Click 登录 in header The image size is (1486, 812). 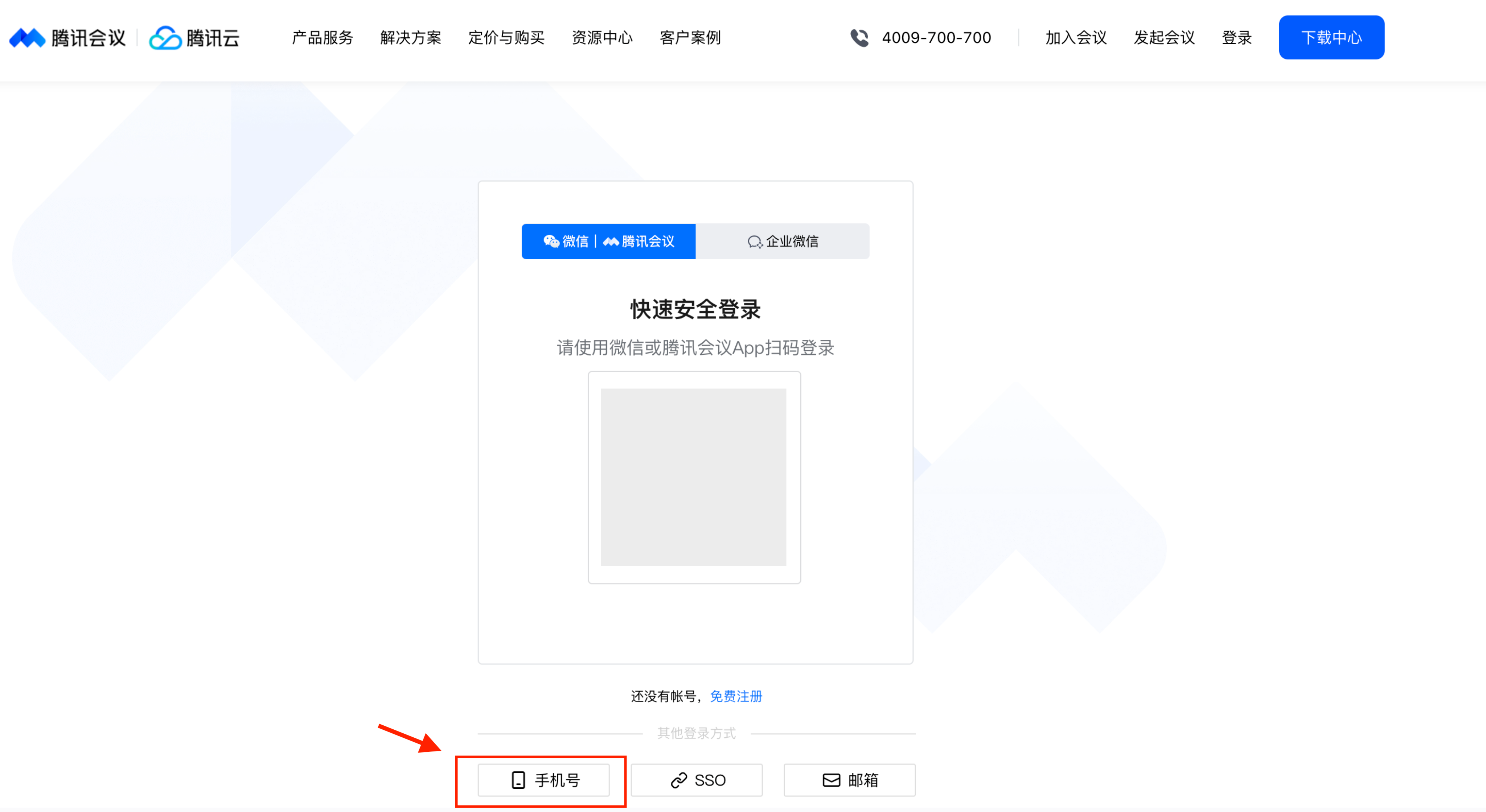point(1237,38)
